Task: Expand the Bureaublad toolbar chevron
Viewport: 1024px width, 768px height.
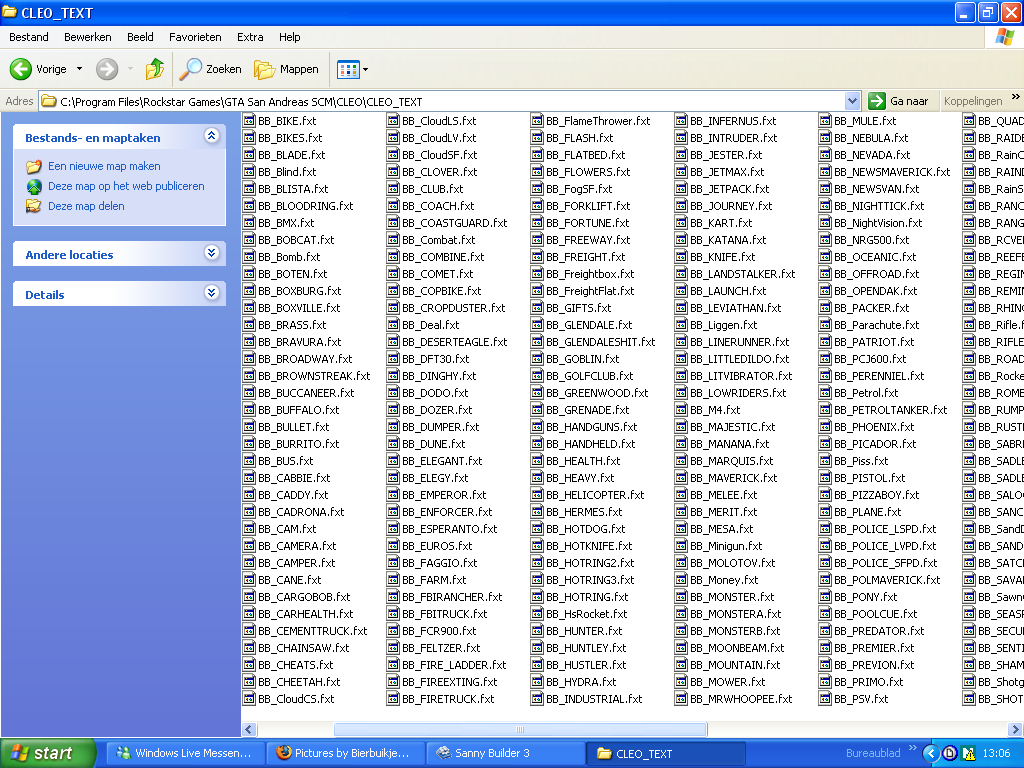Action: click(x=913, y=748)
